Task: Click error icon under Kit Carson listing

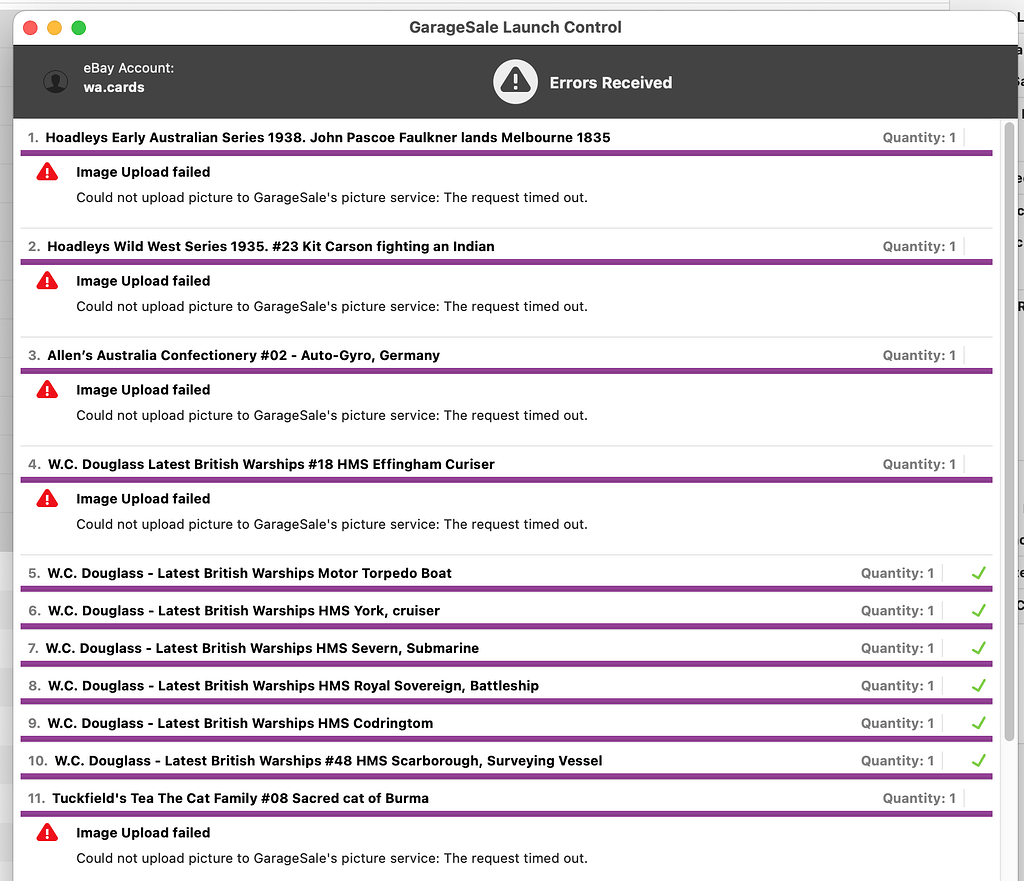Action: point(47,281)
